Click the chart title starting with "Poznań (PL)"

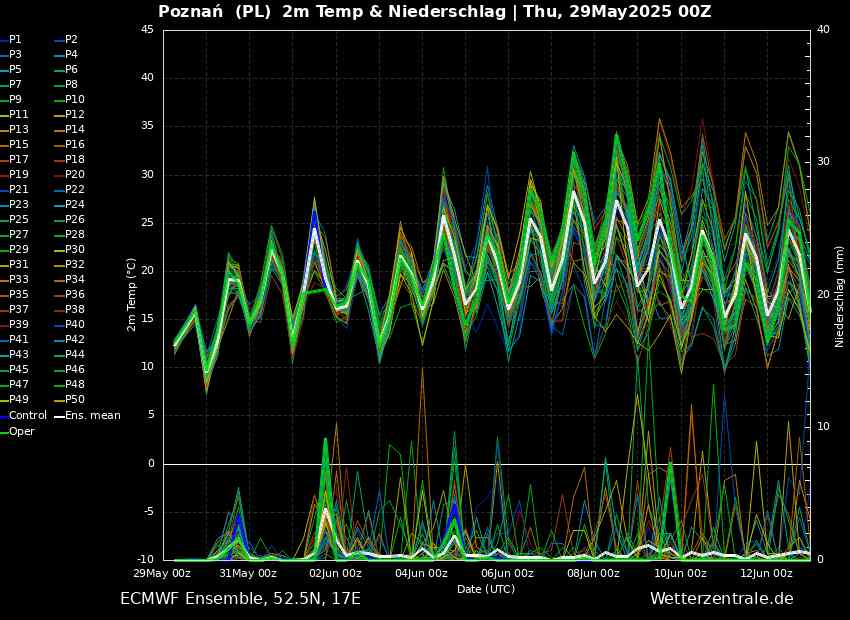click(x=435, y=12)
